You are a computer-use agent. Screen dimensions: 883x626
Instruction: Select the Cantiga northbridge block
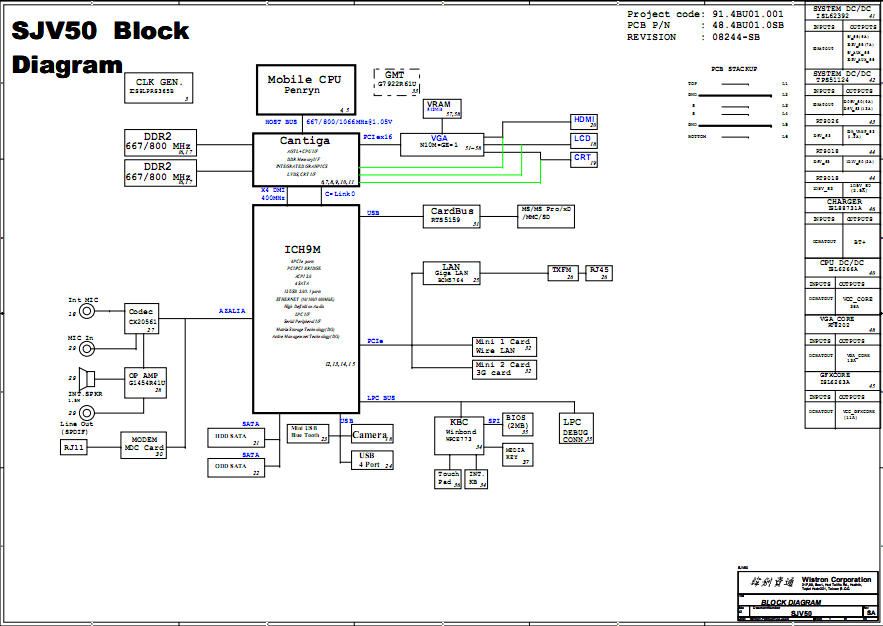click(306, 160)
